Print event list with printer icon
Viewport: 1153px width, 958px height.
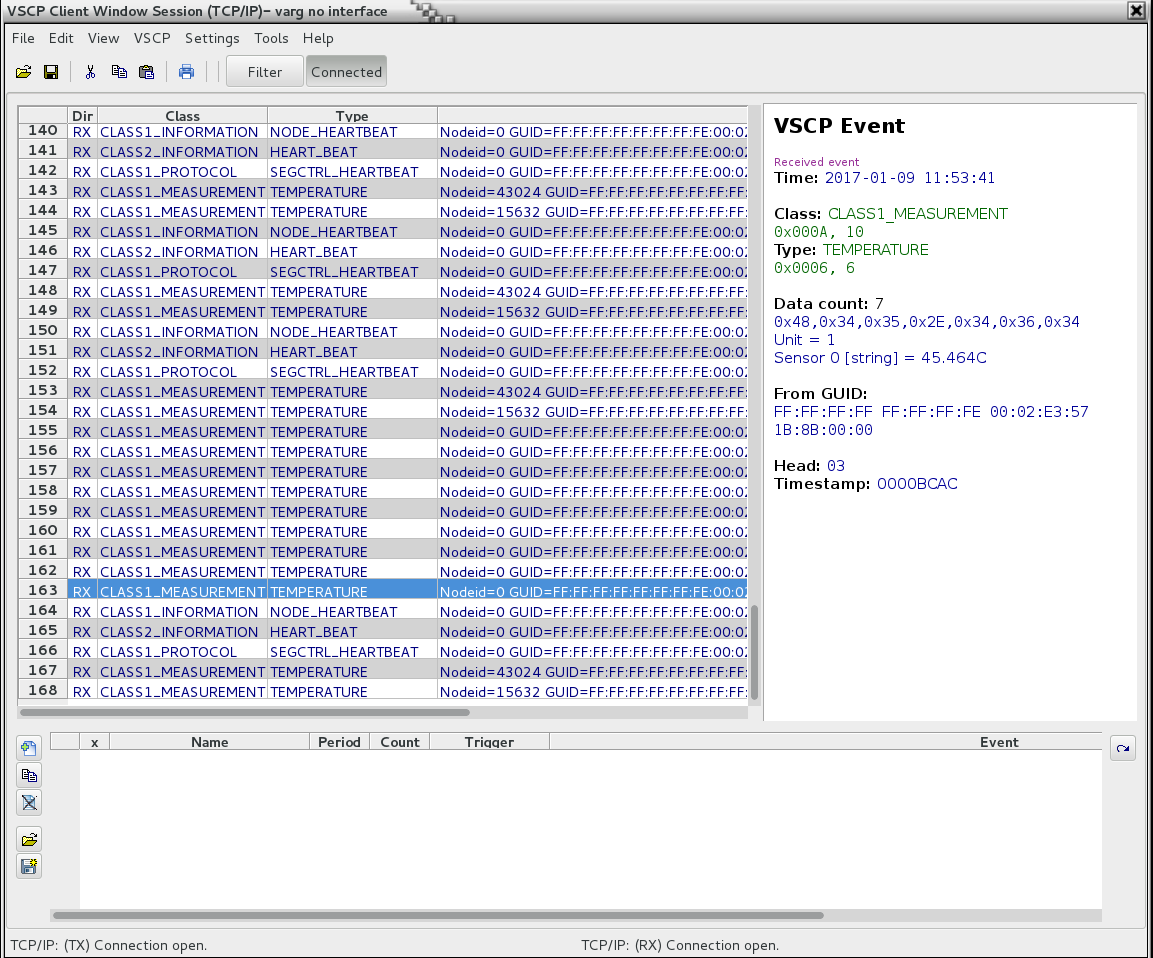point(186,72)
